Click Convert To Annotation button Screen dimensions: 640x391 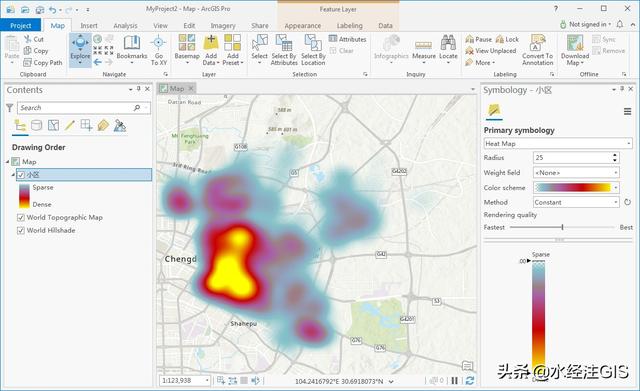[x=538, y=50]
